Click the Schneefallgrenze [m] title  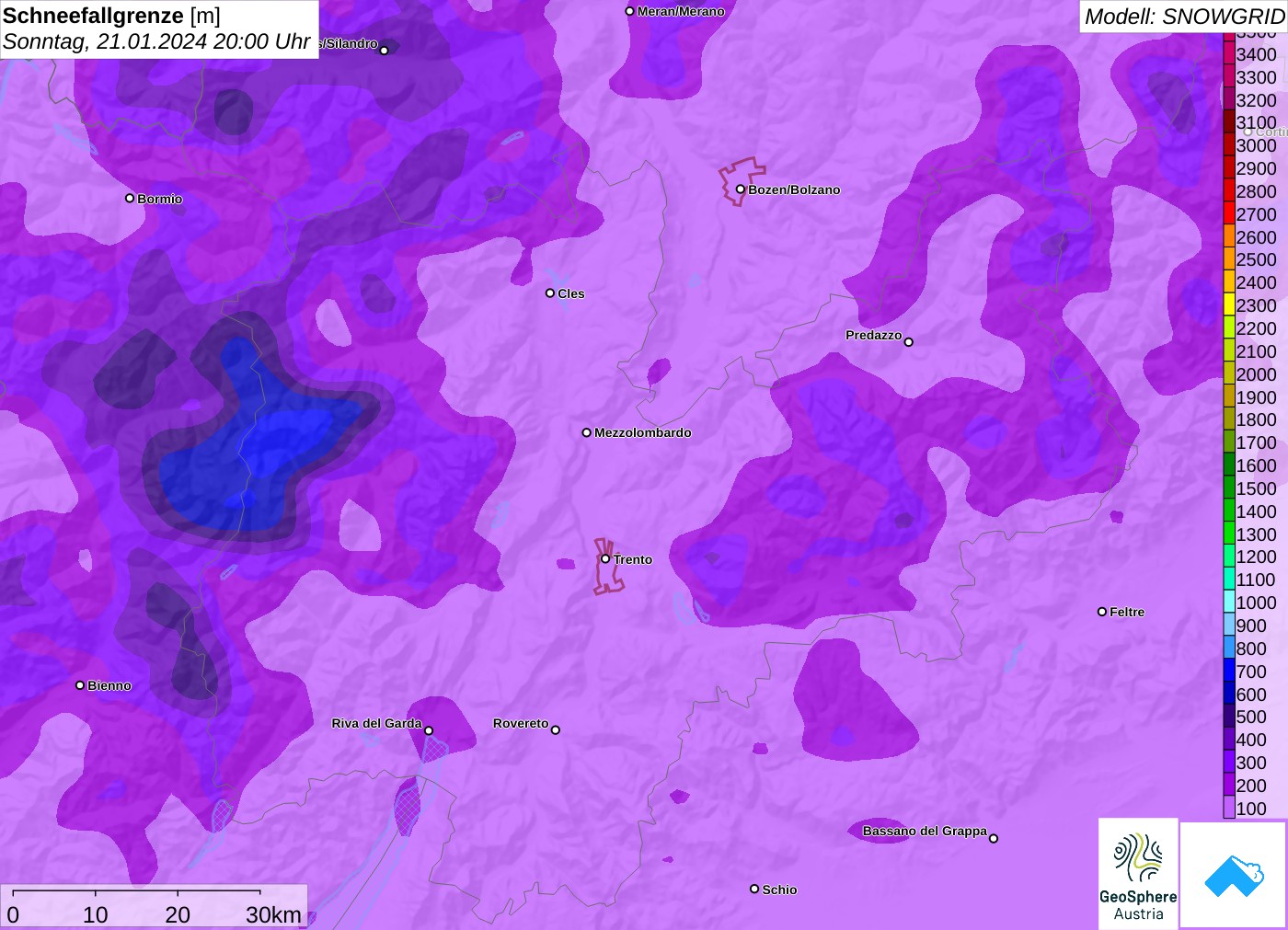click(x=111, y=16)
